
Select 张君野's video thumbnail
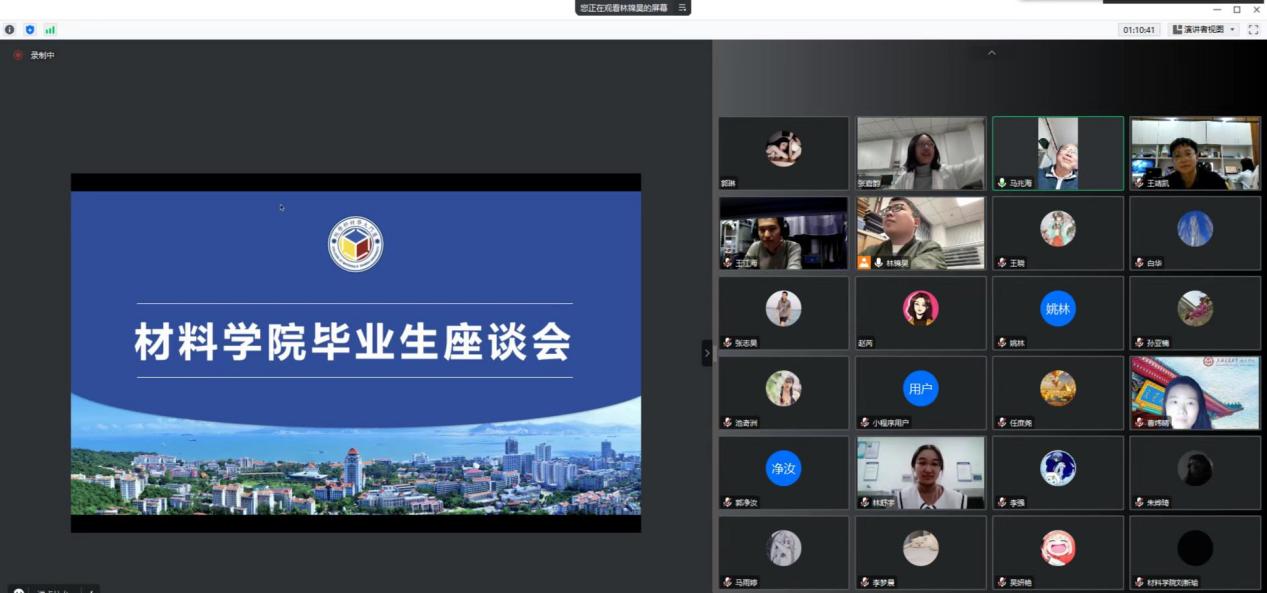pos(921,153)
